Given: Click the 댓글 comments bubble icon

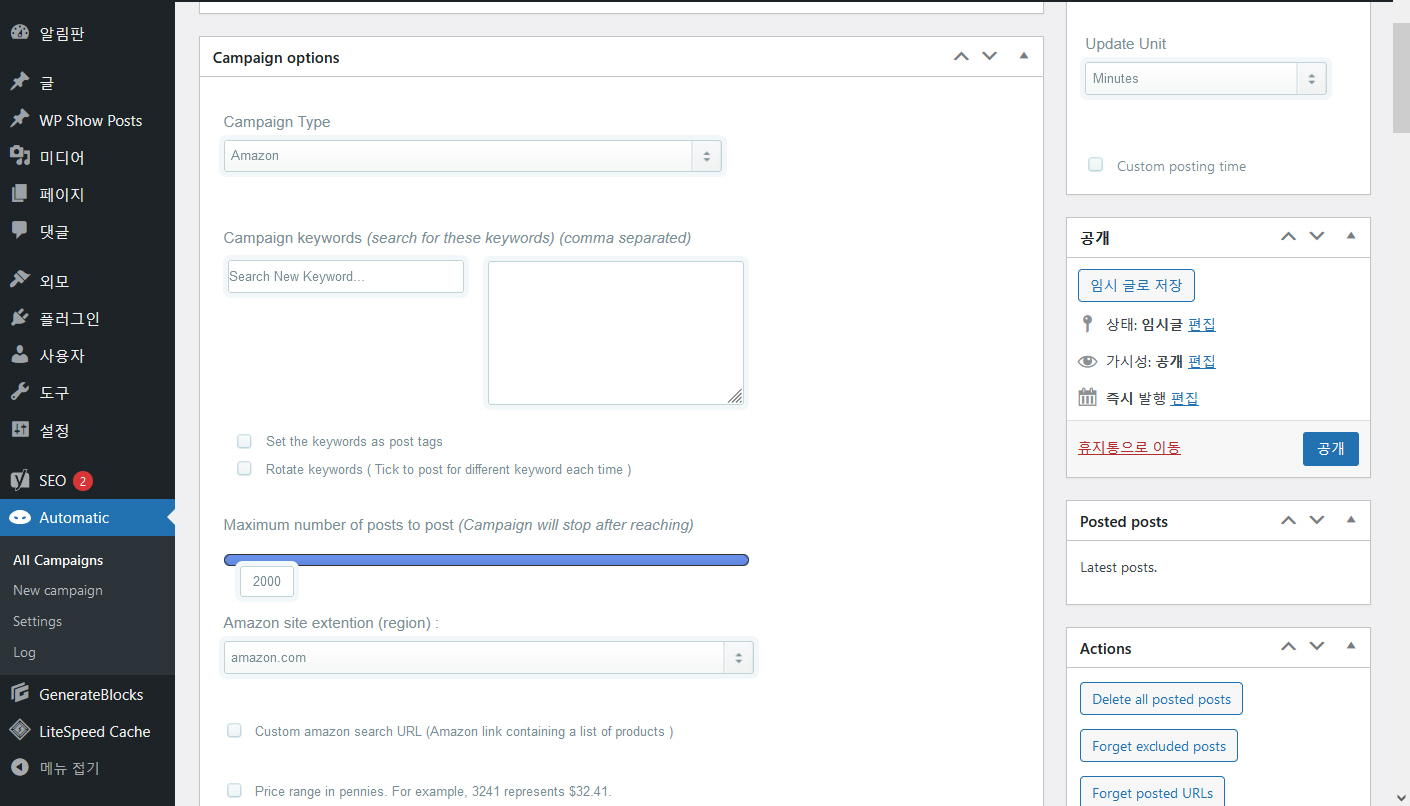Looking at the screenshot, I should pos(19,231).
